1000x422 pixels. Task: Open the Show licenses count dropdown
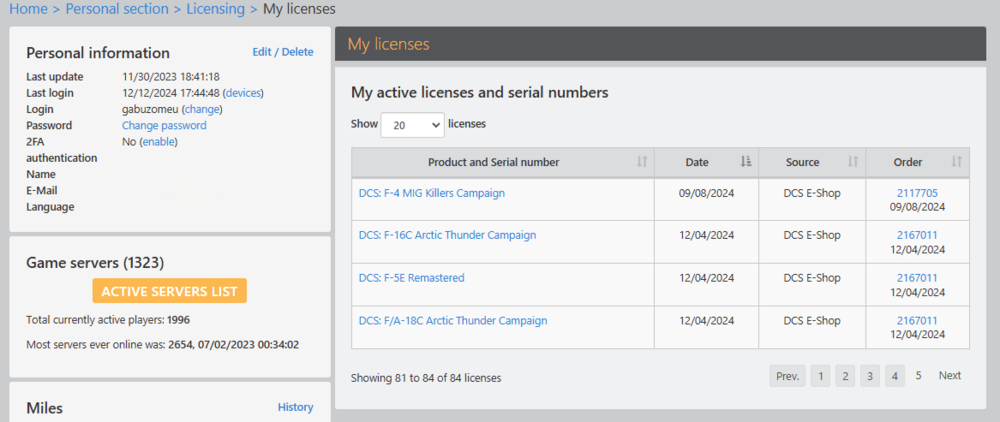point(412,125)
